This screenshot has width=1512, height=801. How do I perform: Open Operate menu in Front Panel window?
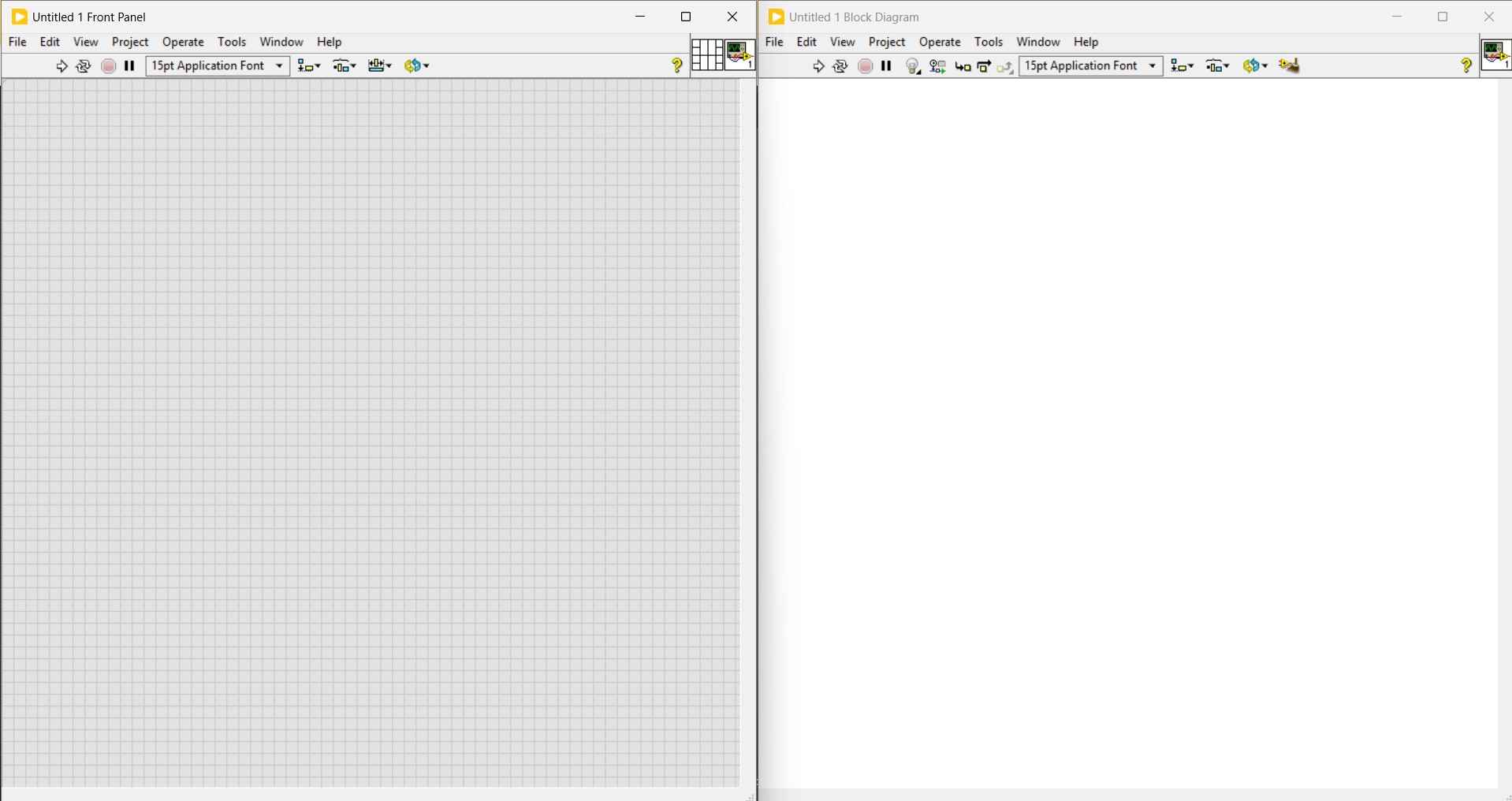[184, 43]
